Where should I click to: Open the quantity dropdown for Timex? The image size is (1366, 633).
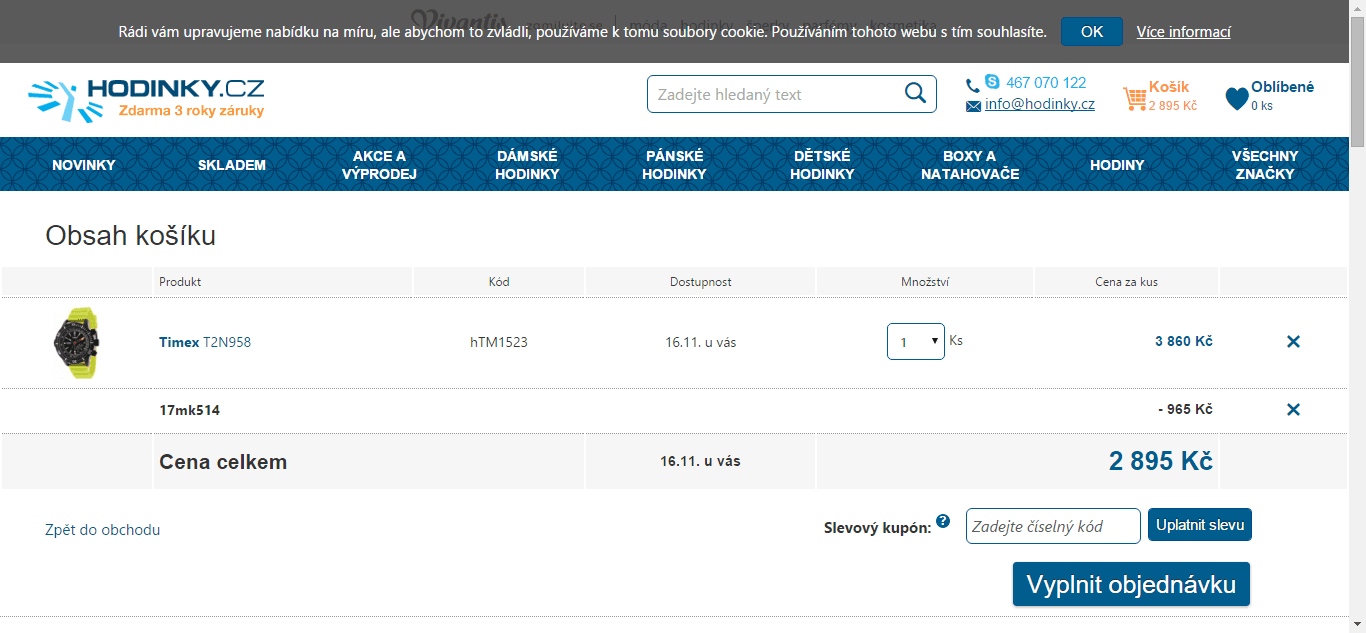(x=915, y=342)
